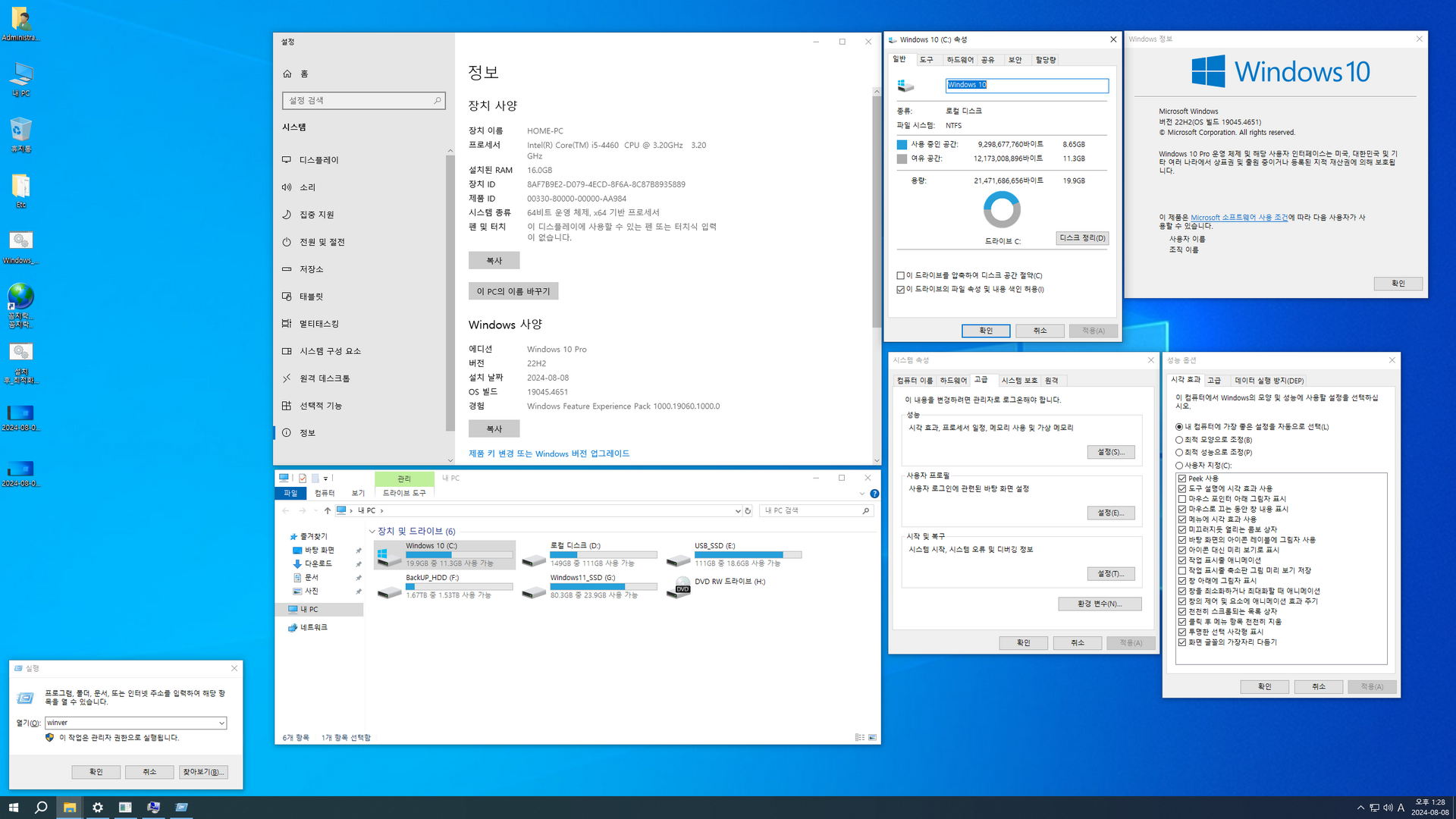Image resolution: width=1456 pixels, height=819 pixels.
Task: Uncheck the Peek 사용 option
Action: tap(1182, 479)
